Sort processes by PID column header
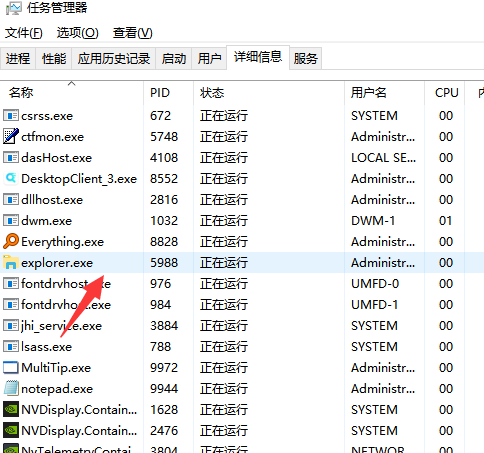Screen dimensions: 484x453 point(168,92)
